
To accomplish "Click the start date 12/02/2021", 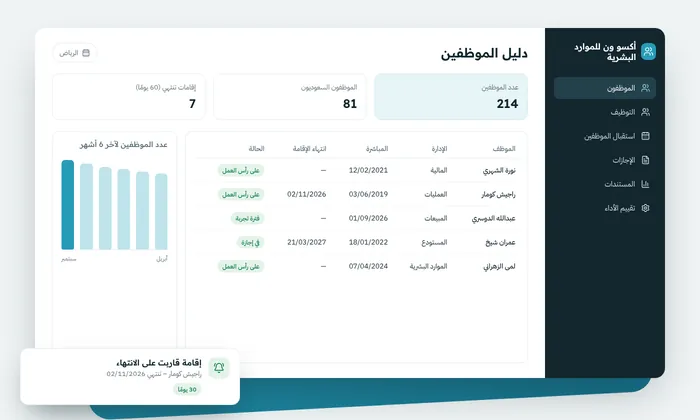I will 368,170.
